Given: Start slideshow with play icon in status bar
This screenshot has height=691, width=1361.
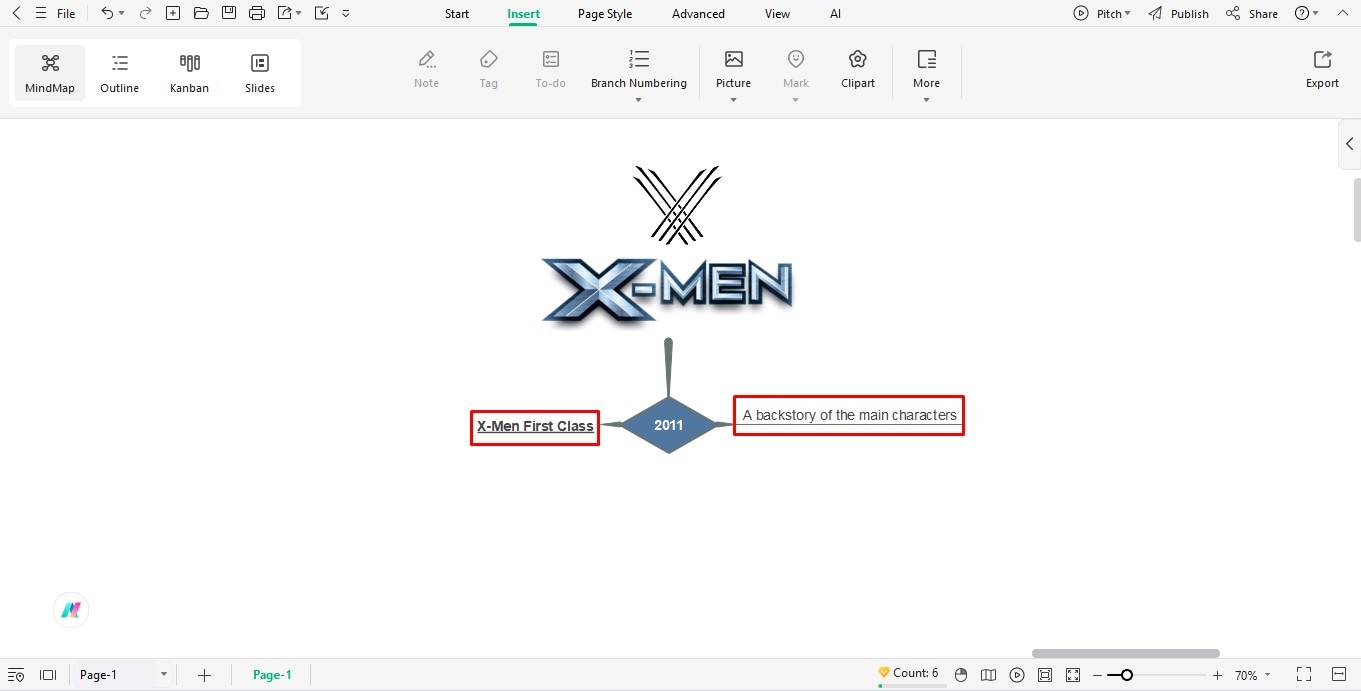Looking at the screenshot, I should pos(1017,675).
